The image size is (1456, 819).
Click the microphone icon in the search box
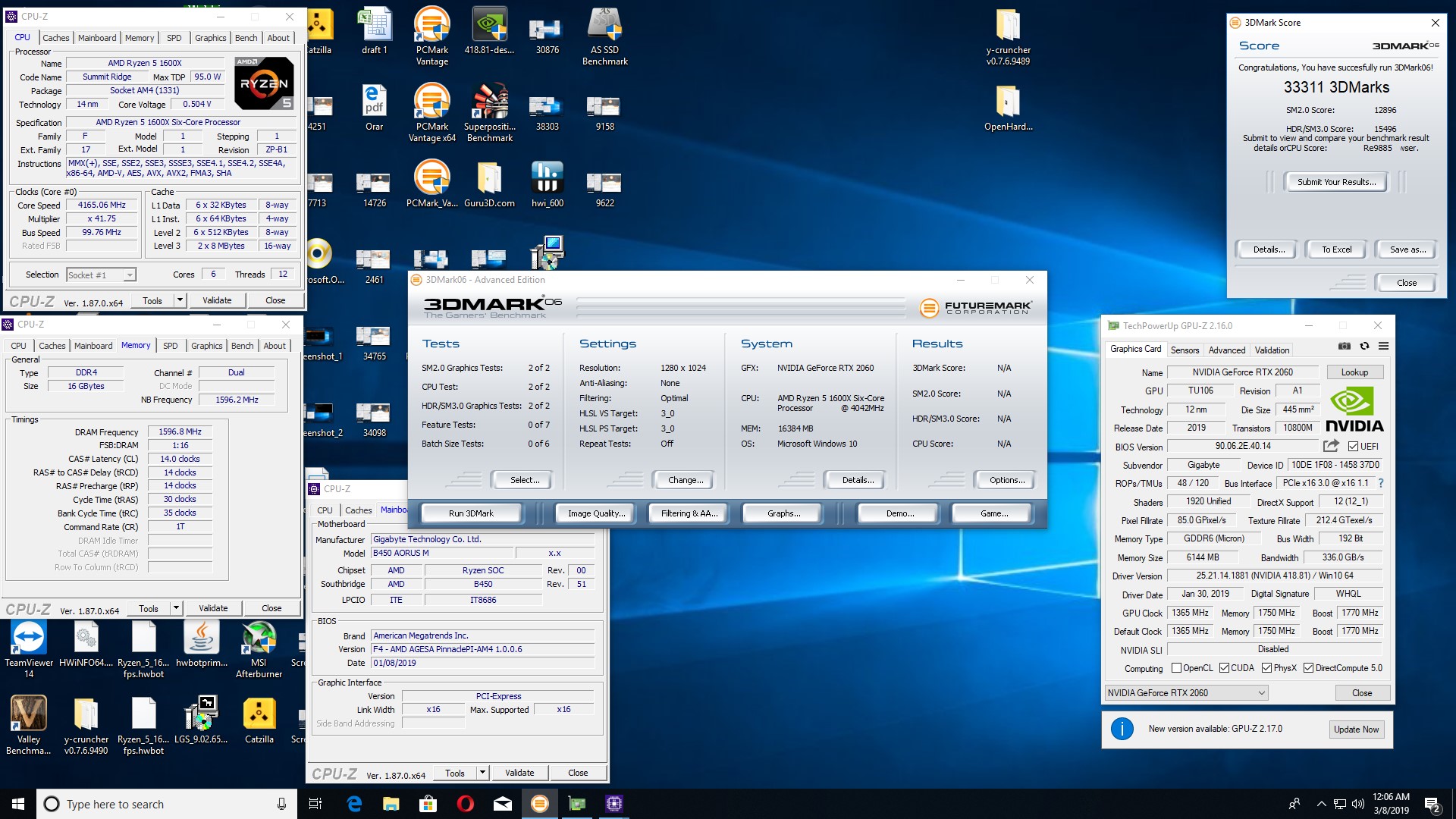(x=281, y=804)
